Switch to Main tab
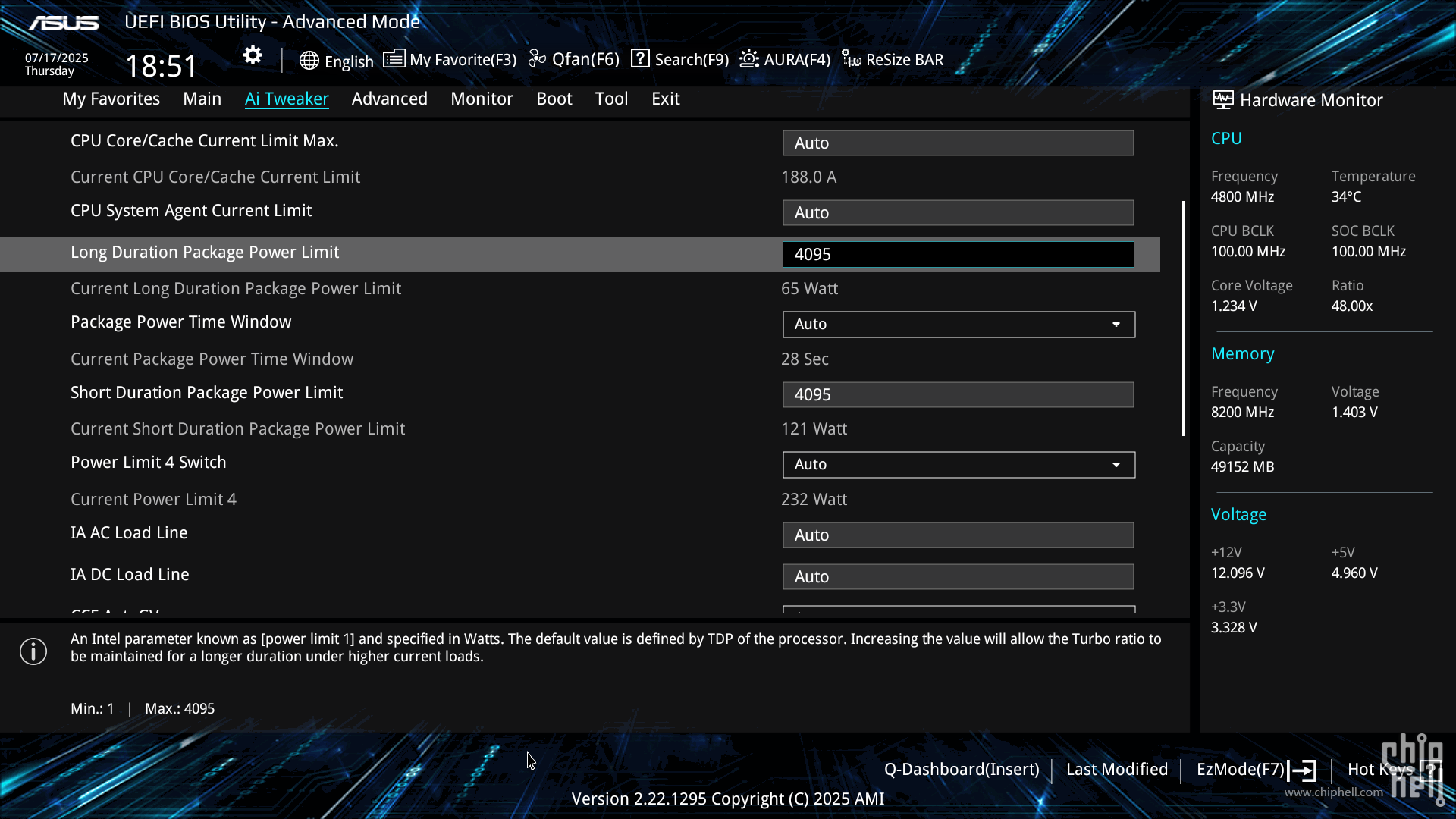Image resolution: width=1456 pixels, height=819 pixels. (202, 99)
